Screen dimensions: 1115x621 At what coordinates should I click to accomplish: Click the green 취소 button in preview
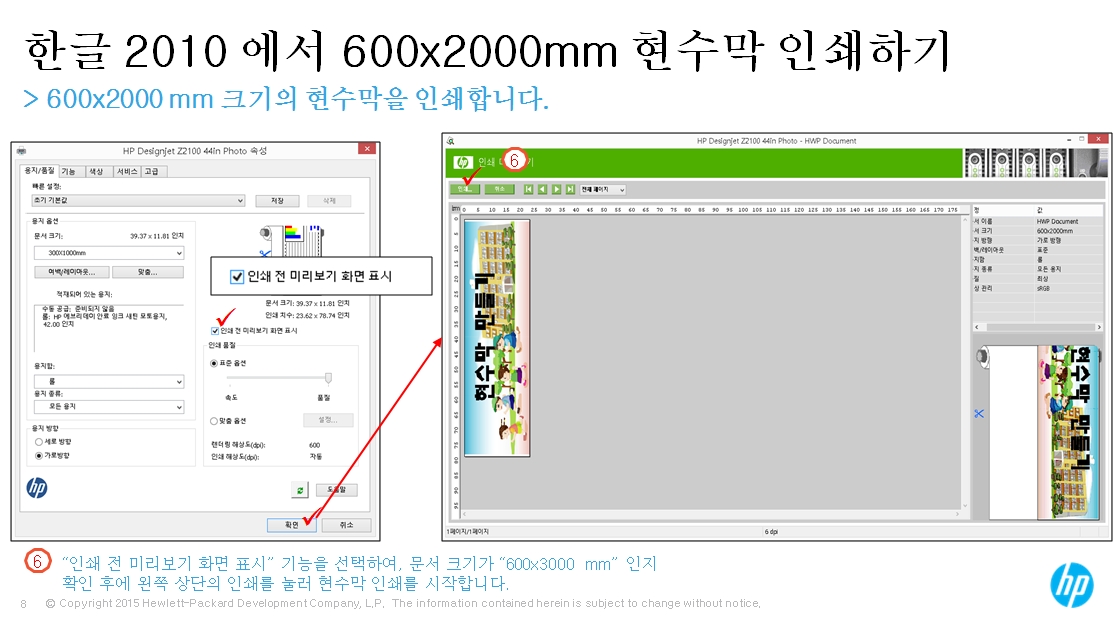coord(500,189)
